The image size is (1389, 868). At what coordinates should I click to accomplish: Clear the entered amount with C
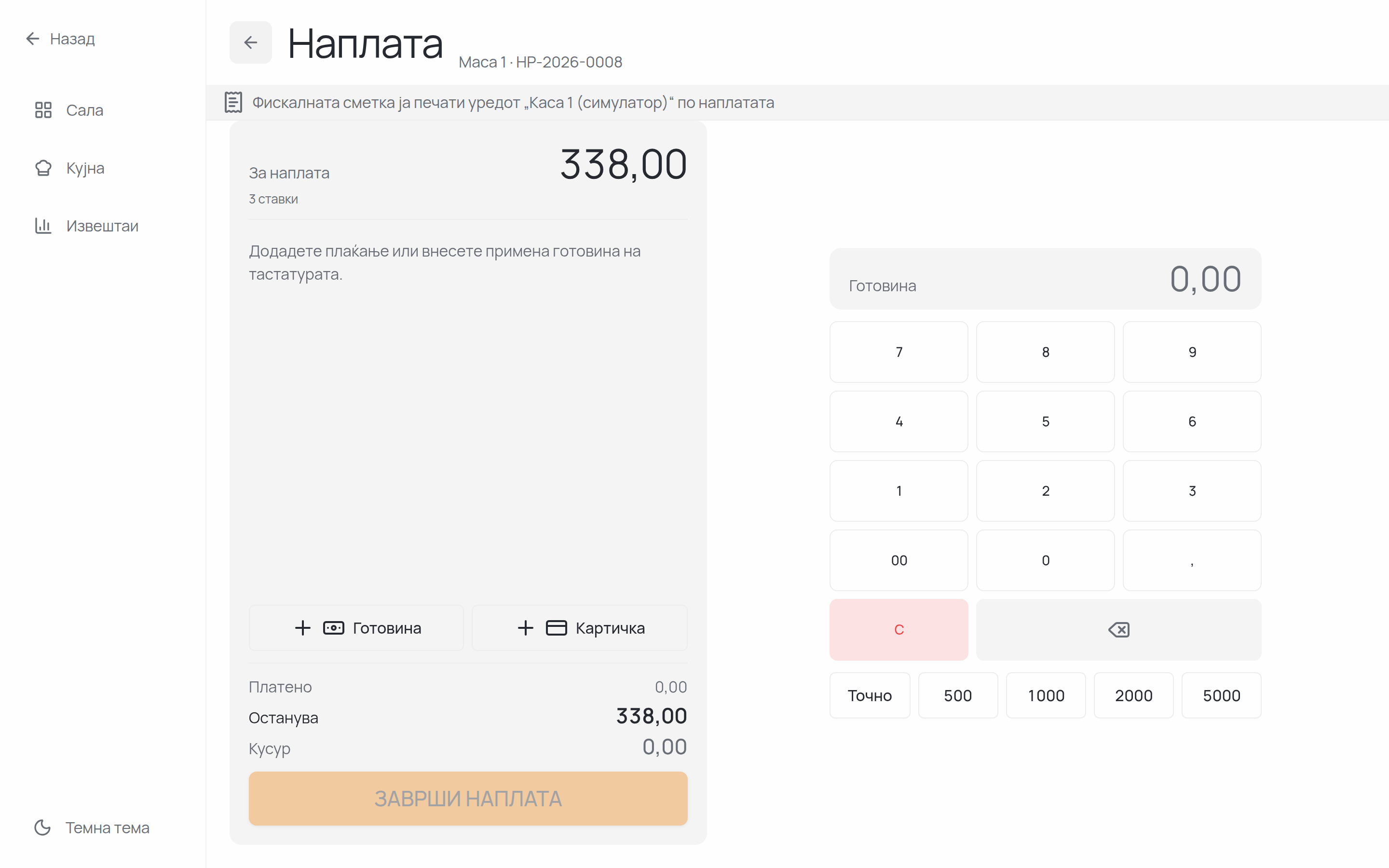point(899,630)
